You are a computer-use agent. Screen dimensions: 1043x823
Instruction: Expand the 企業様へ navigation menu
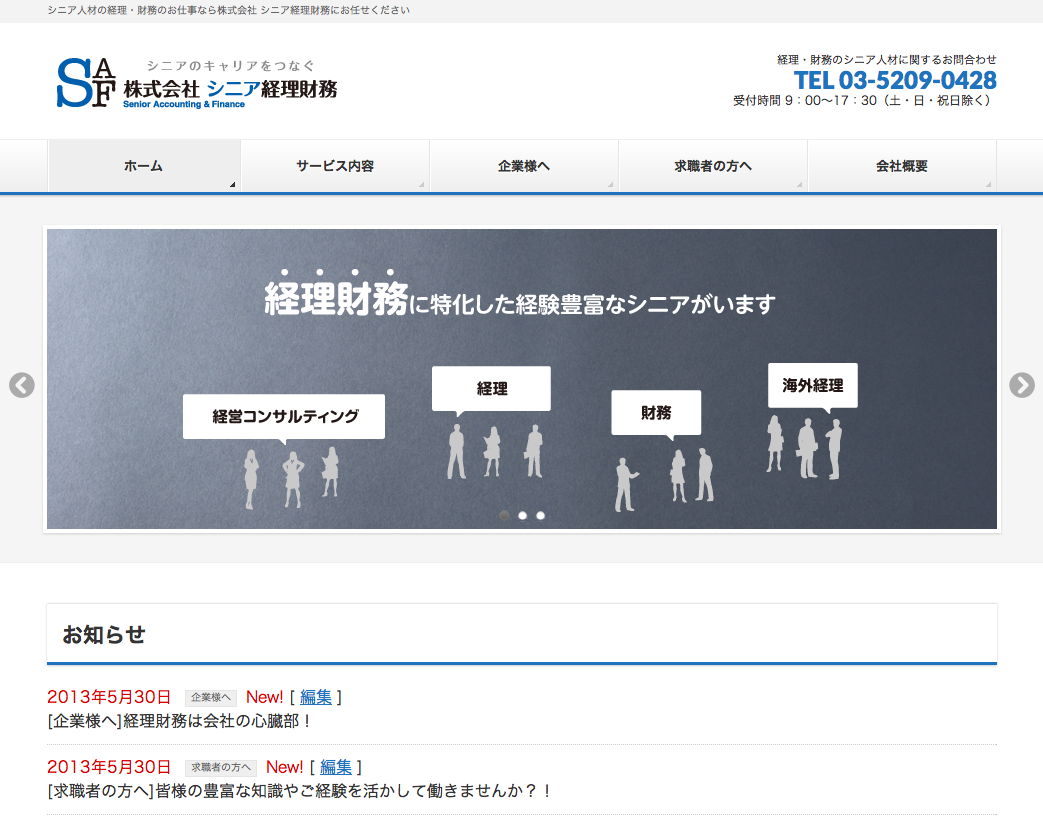(x=524, y=166)
